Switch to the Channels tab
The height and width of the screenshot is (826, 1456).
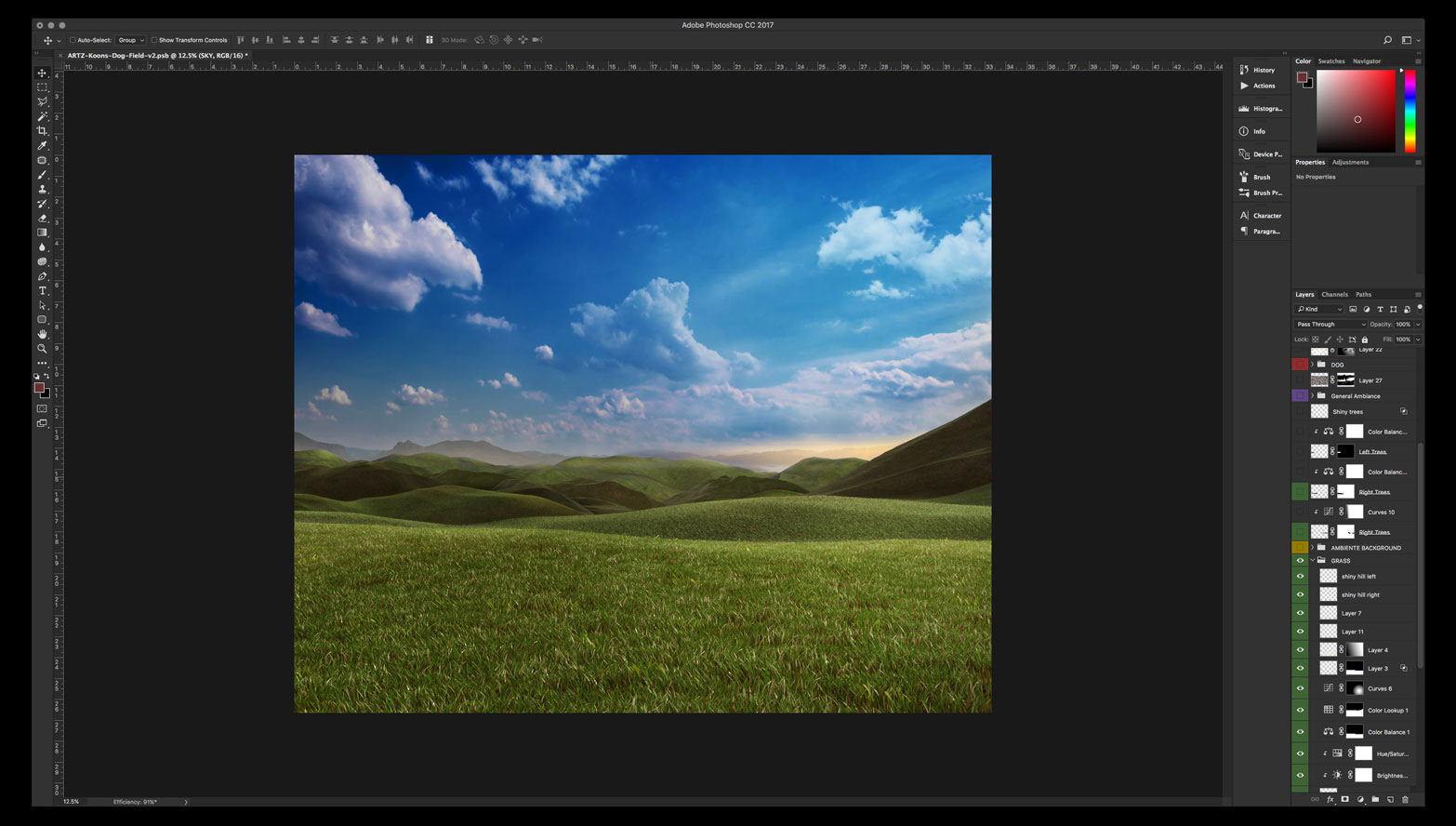(1334, 294)
